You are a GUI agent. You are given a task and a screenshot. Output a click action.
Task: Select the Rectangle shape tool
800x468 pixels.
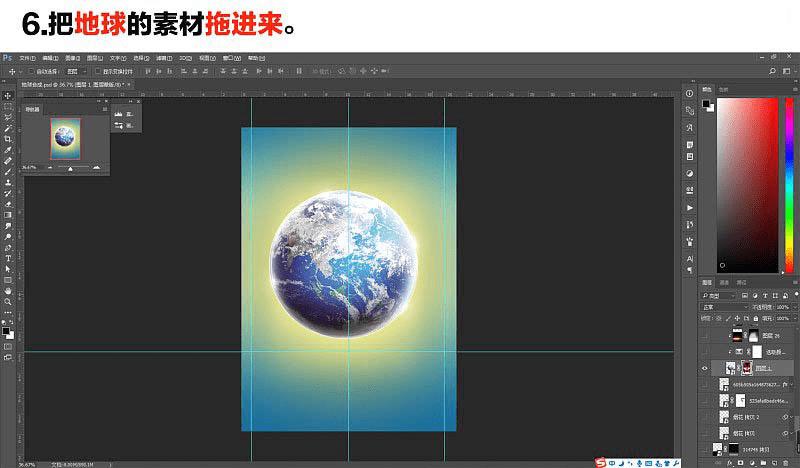8,280
